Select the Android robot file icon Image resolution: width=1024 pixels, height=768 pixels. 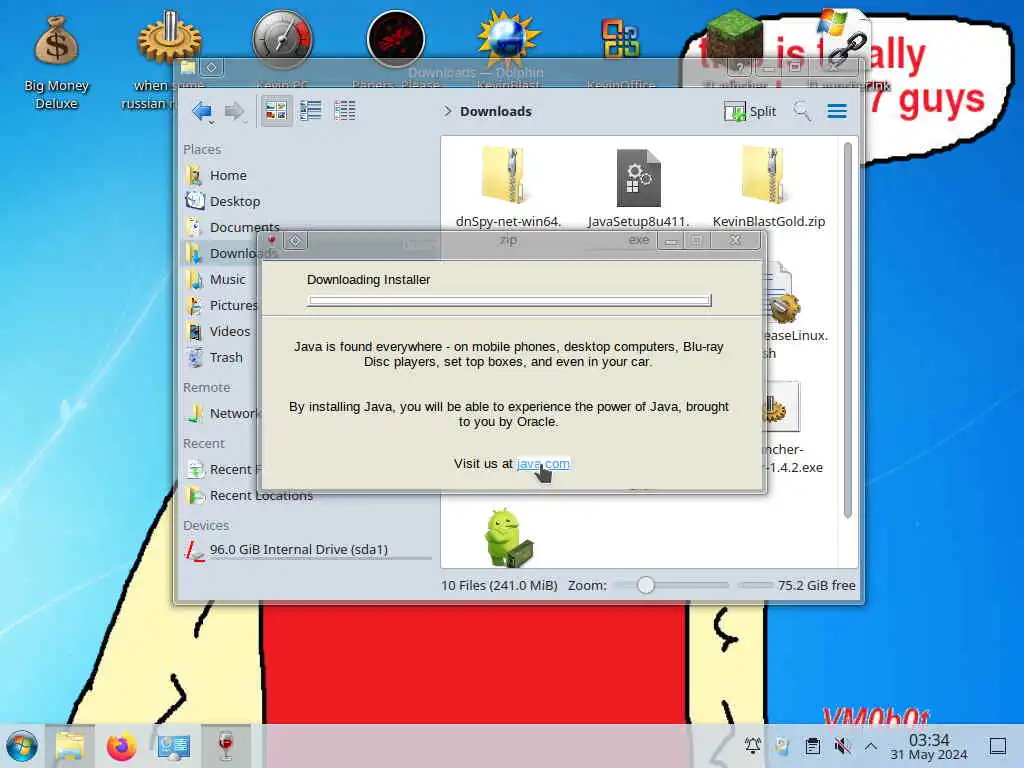pyautogui.click(x=508, y=537)
